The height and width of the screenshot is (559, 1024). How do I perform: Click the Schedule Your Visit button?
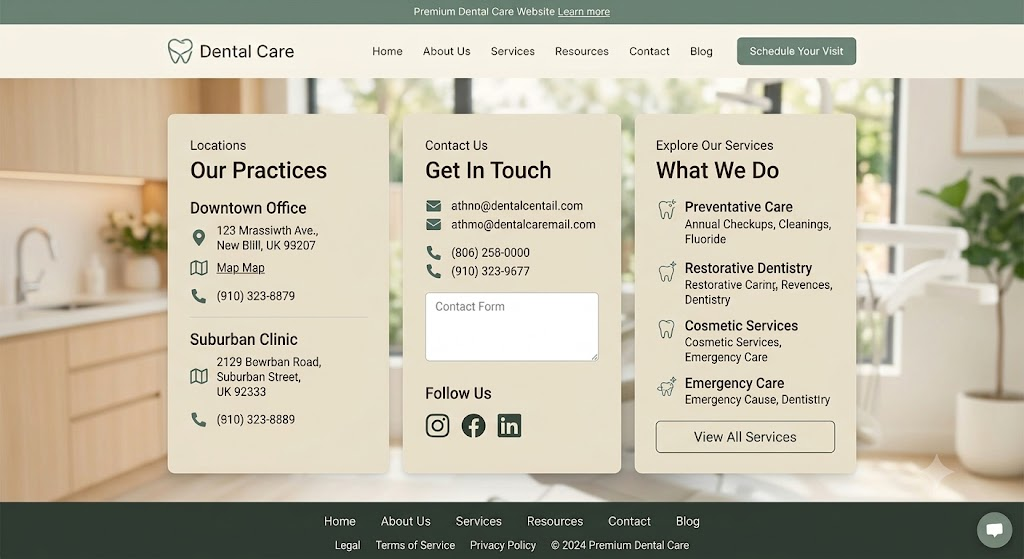796,51
